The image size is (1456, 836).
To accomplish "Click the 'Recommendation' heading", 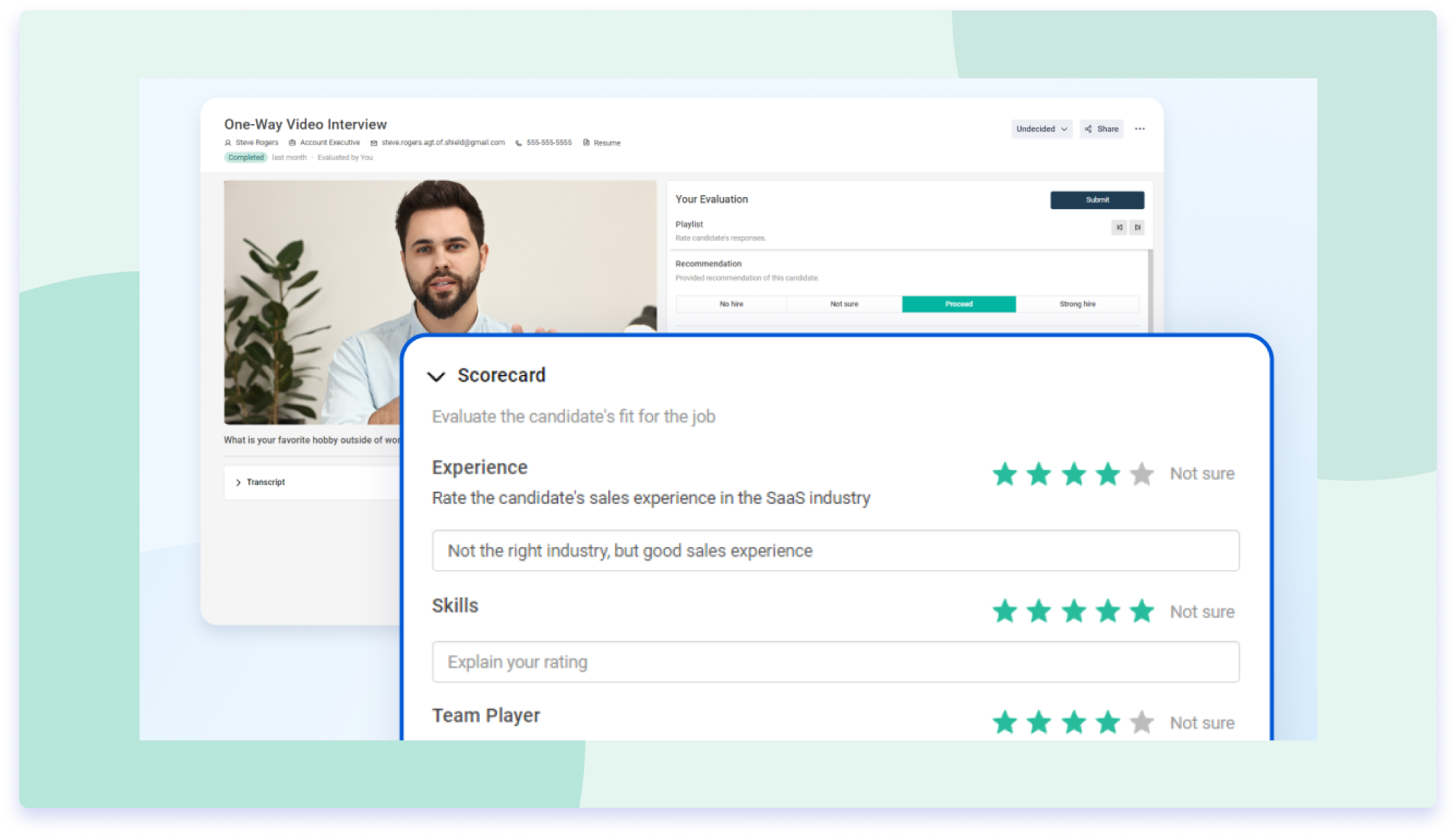I will click(708, 264).
